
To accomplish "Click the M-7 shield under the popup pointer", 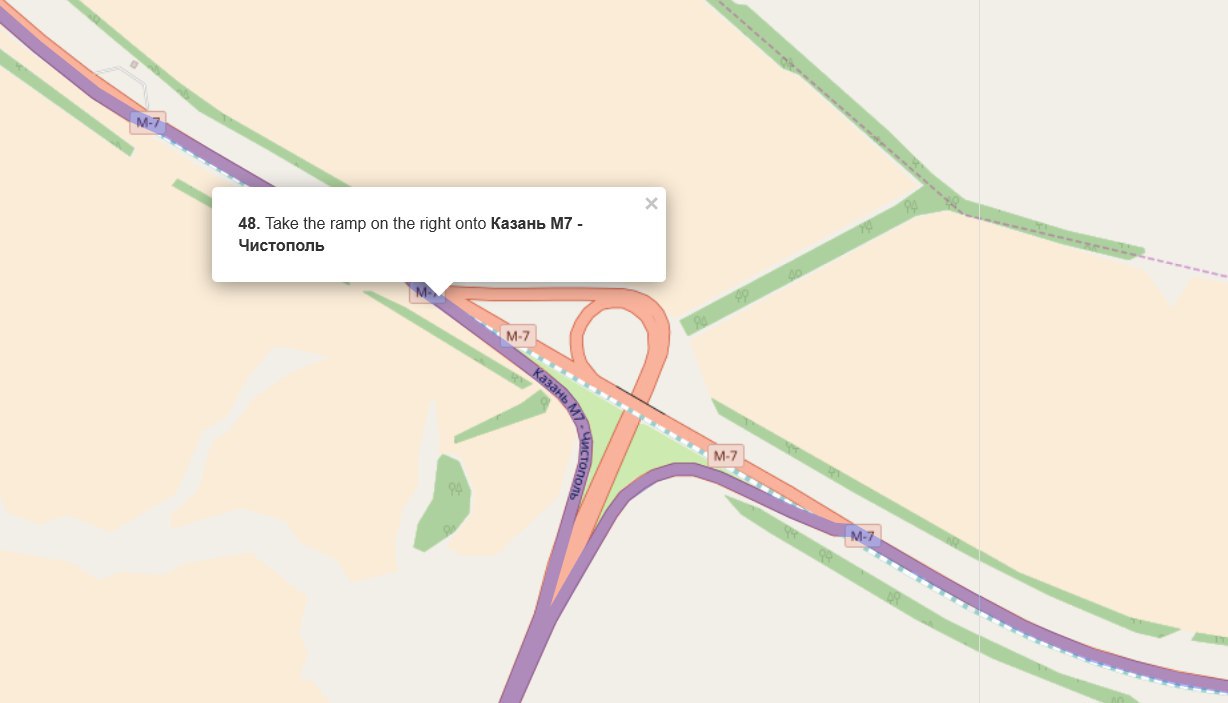I will [x=426, y=292].
